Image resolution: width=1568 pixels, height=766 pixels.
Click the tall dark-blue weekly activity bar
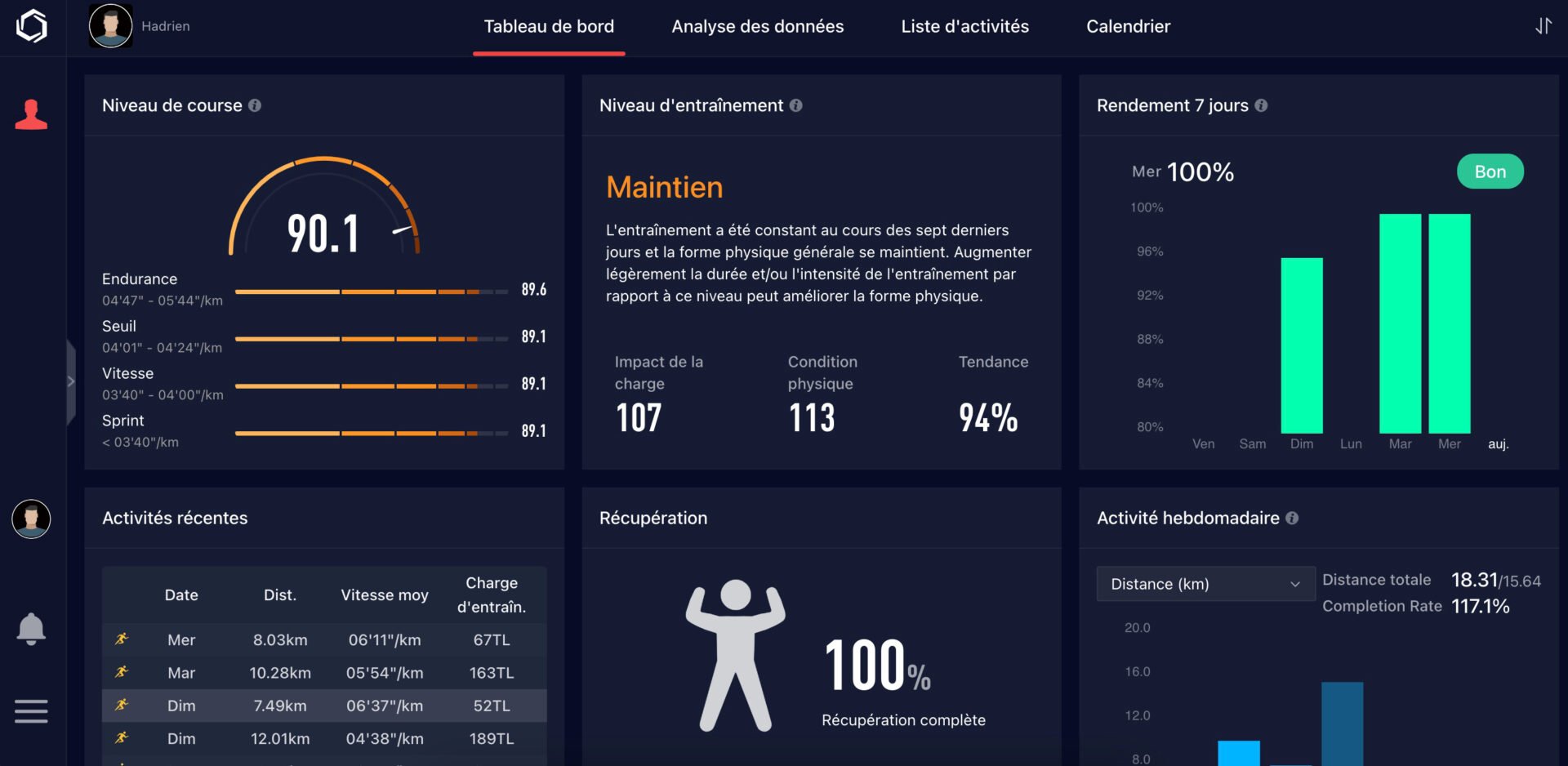[x=1343, y=724]
